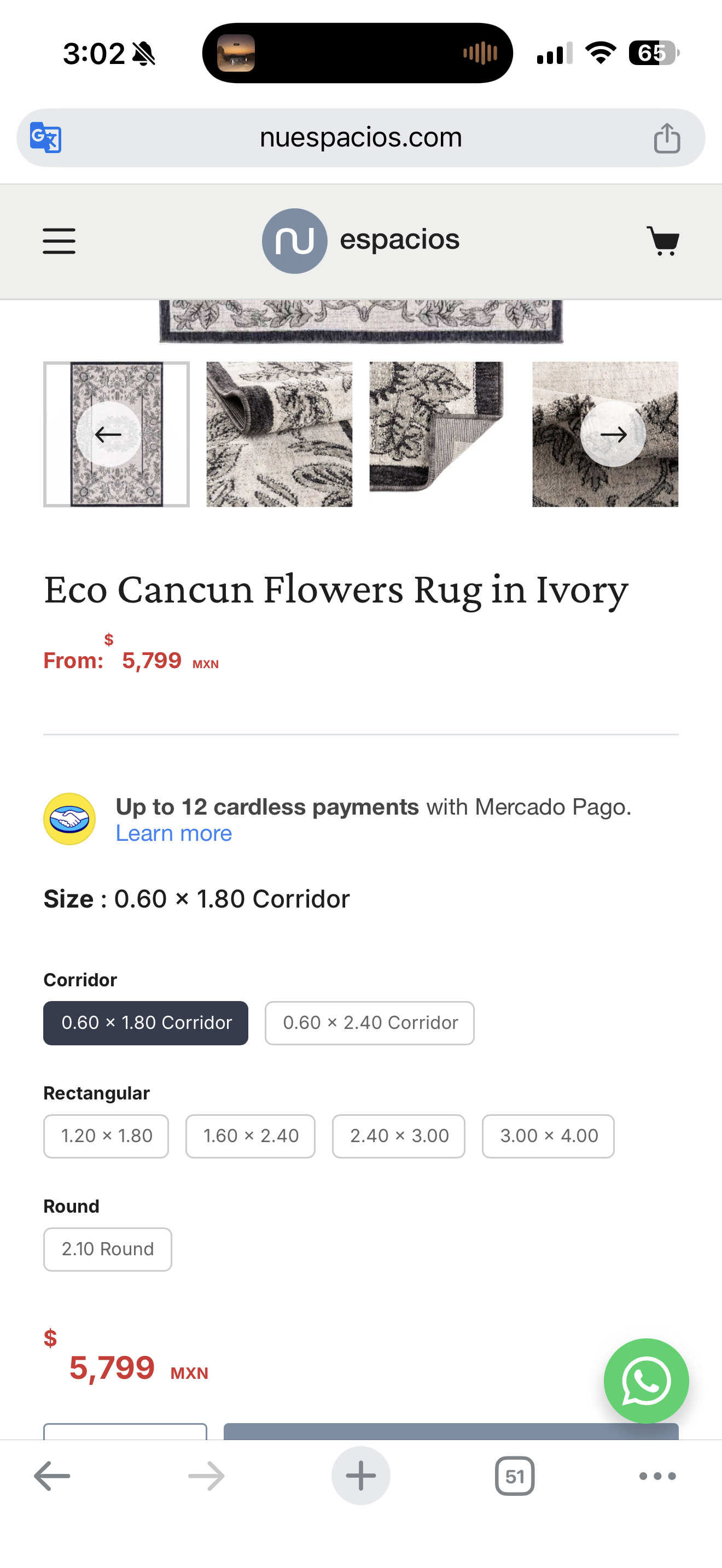
Task: Open the shopping cart
Action: (663, 241)
